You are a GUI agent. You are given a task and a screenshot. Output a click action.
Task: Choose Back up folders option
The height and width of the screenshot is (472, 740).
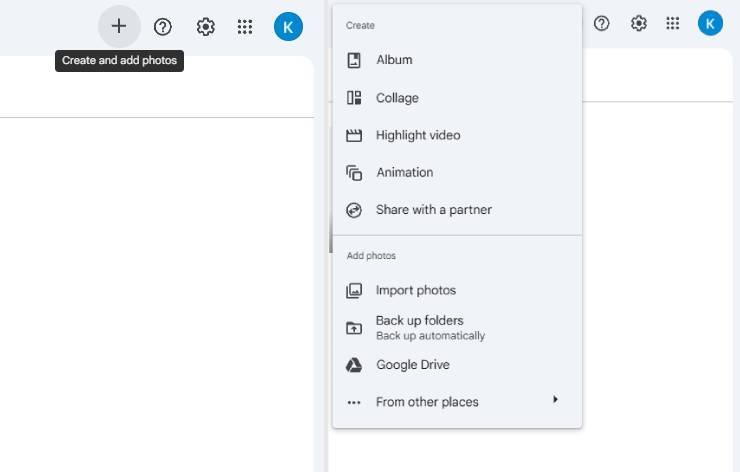tap(457, 328)
